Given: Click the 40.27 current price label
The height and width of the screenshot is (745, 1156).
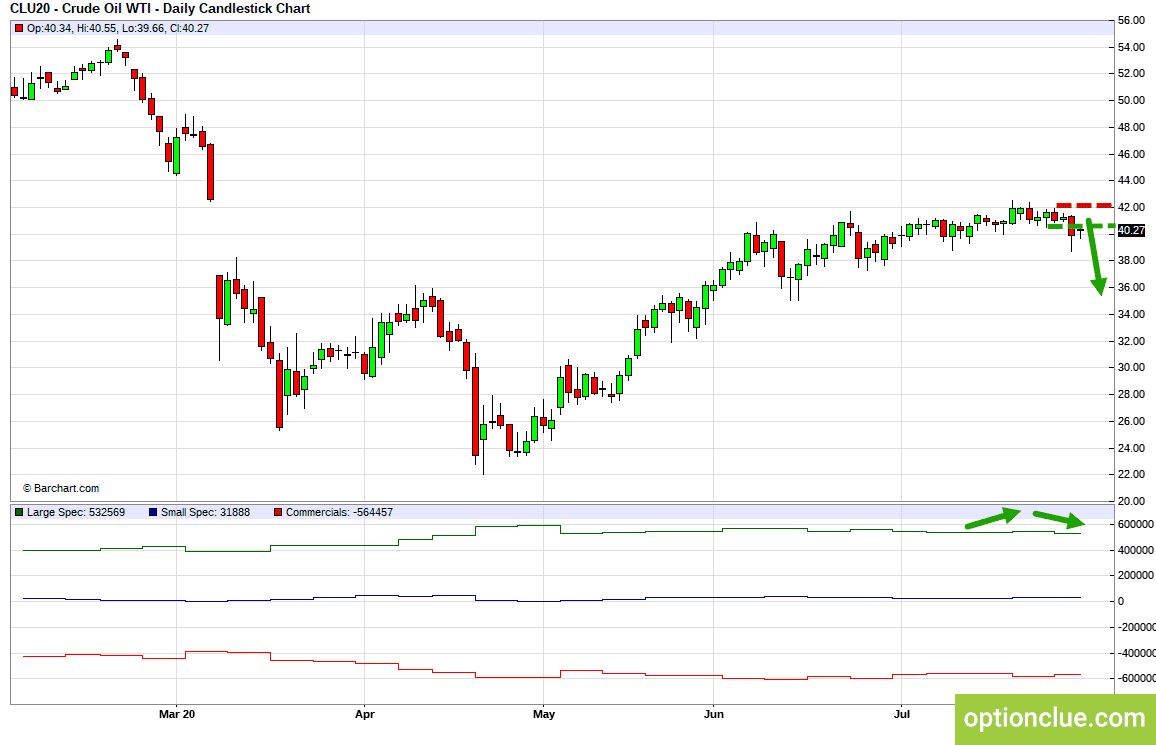Looking at the screenshot, I should [1131, 231].
